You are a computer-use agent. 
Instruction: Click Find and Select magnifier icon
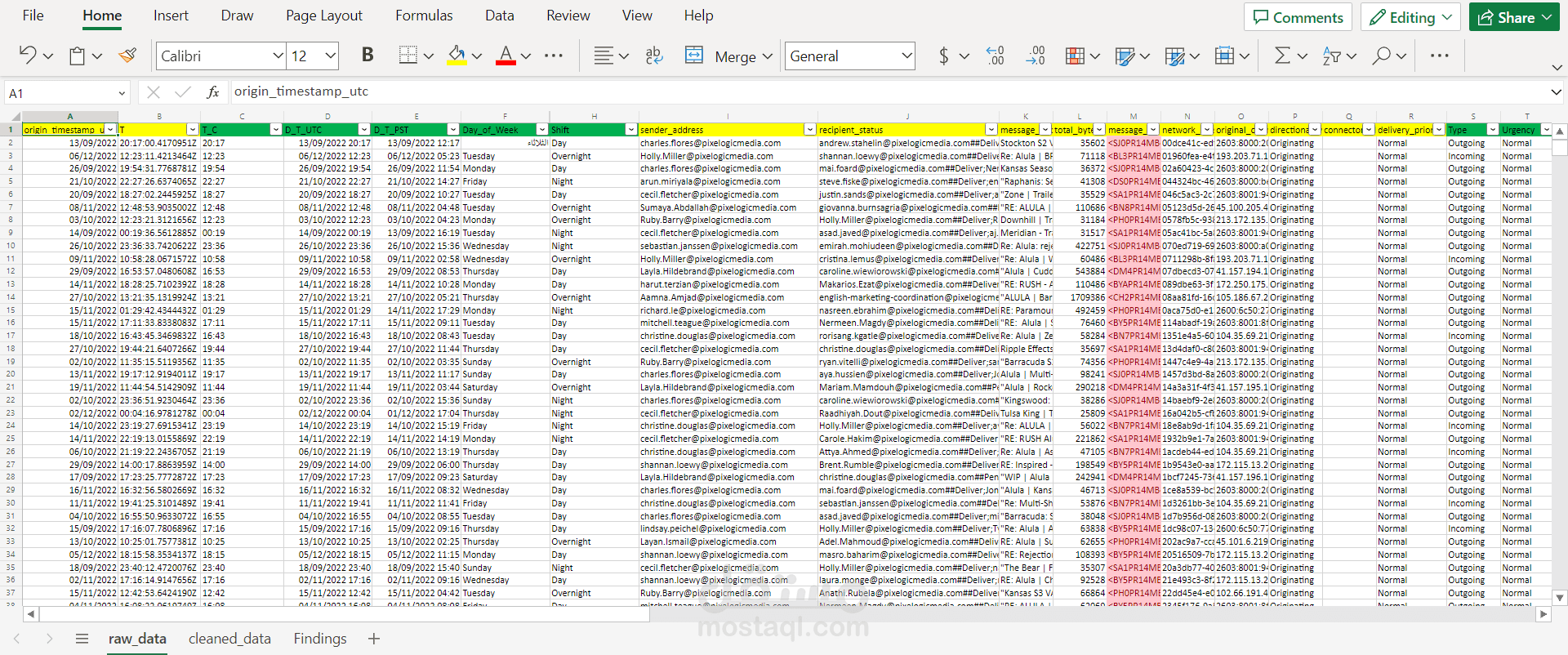[x=1382, y=56]
